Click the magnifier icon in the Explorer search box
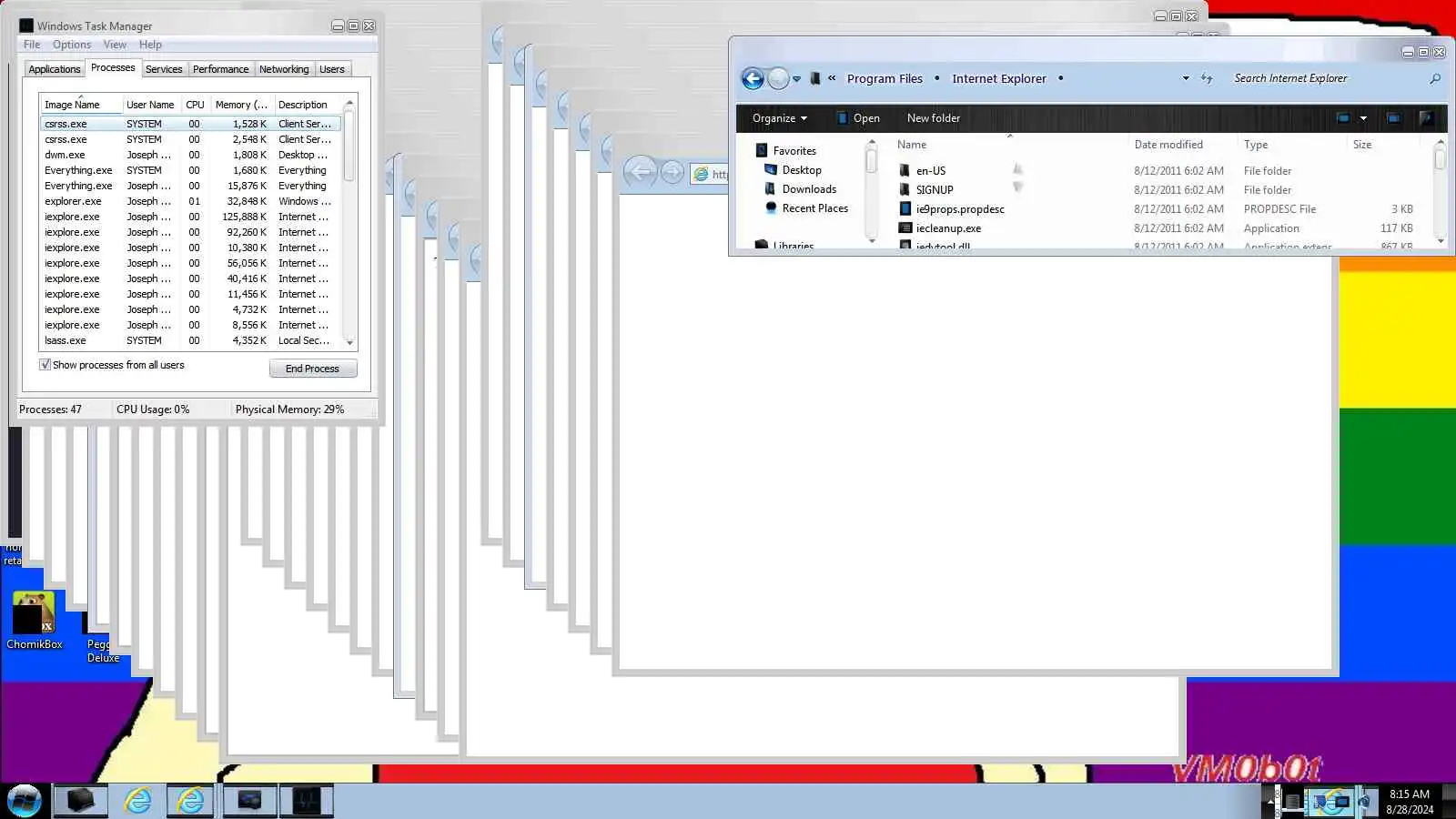 click(1435, 79)
